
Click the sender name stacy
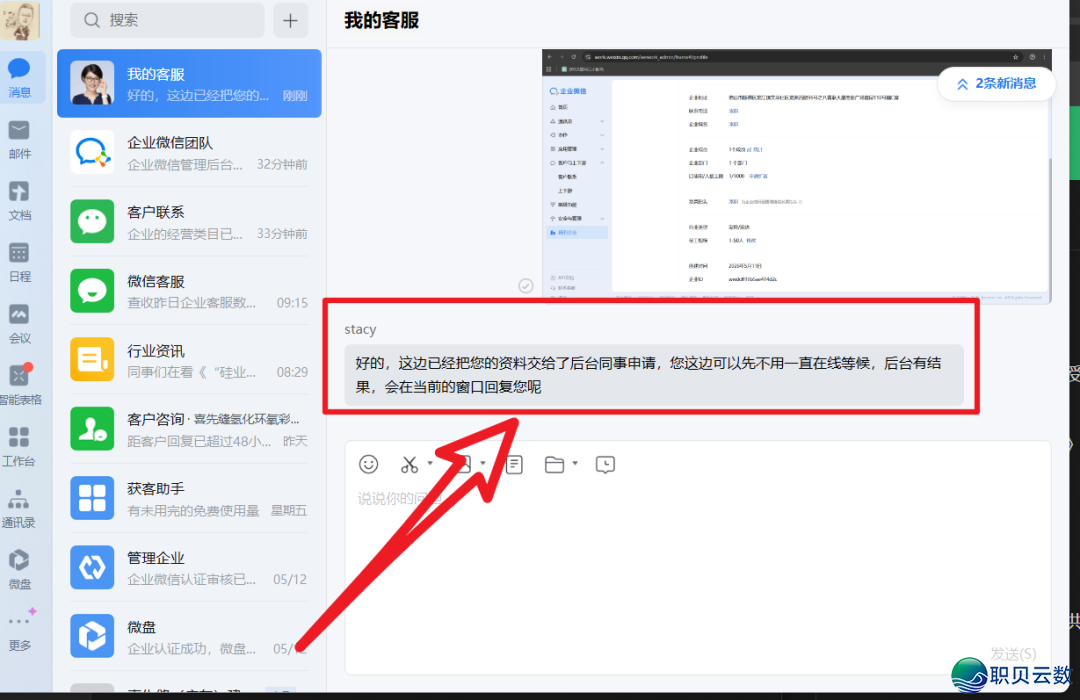point(360,329)
